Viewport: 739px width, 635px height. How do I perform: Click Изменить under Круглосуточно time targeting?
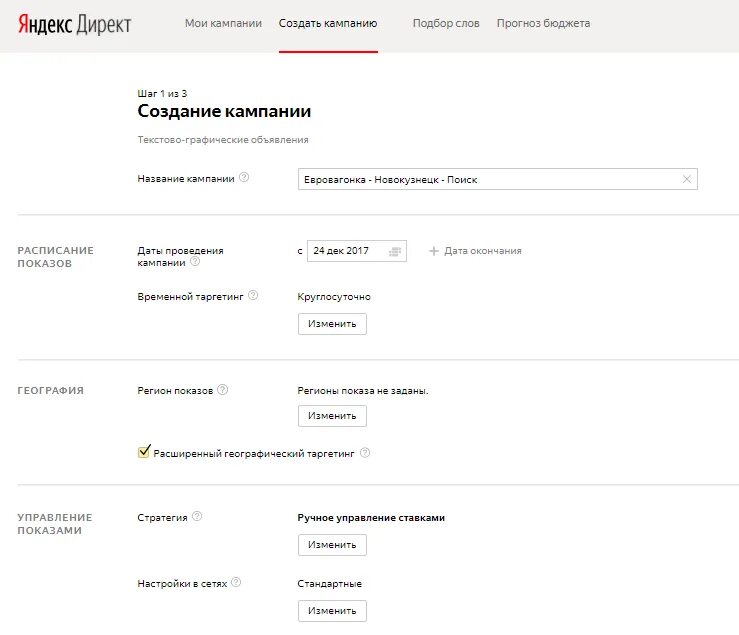332,324
